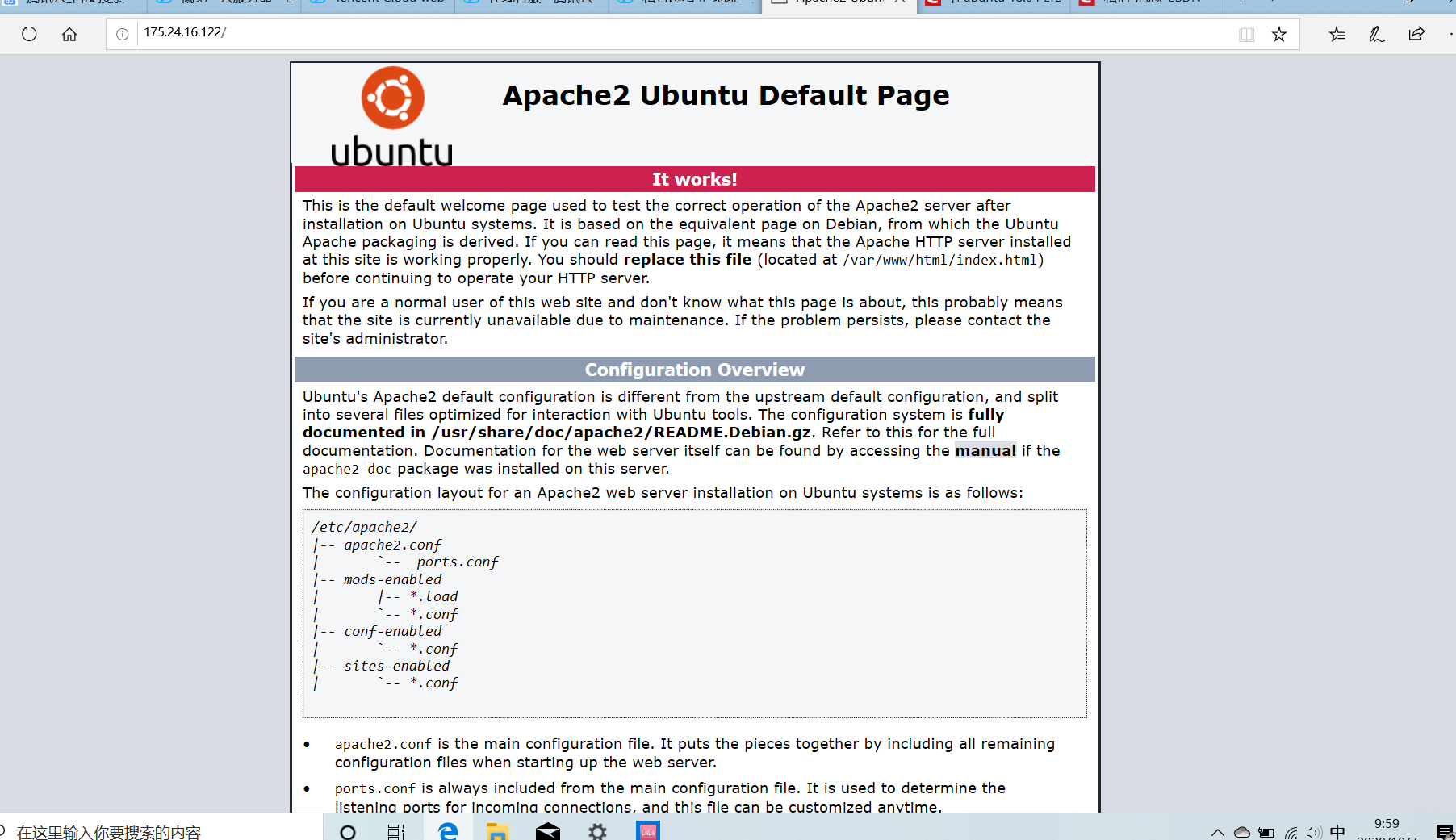Click the bold 'replace this file' text

coord(687,259)
